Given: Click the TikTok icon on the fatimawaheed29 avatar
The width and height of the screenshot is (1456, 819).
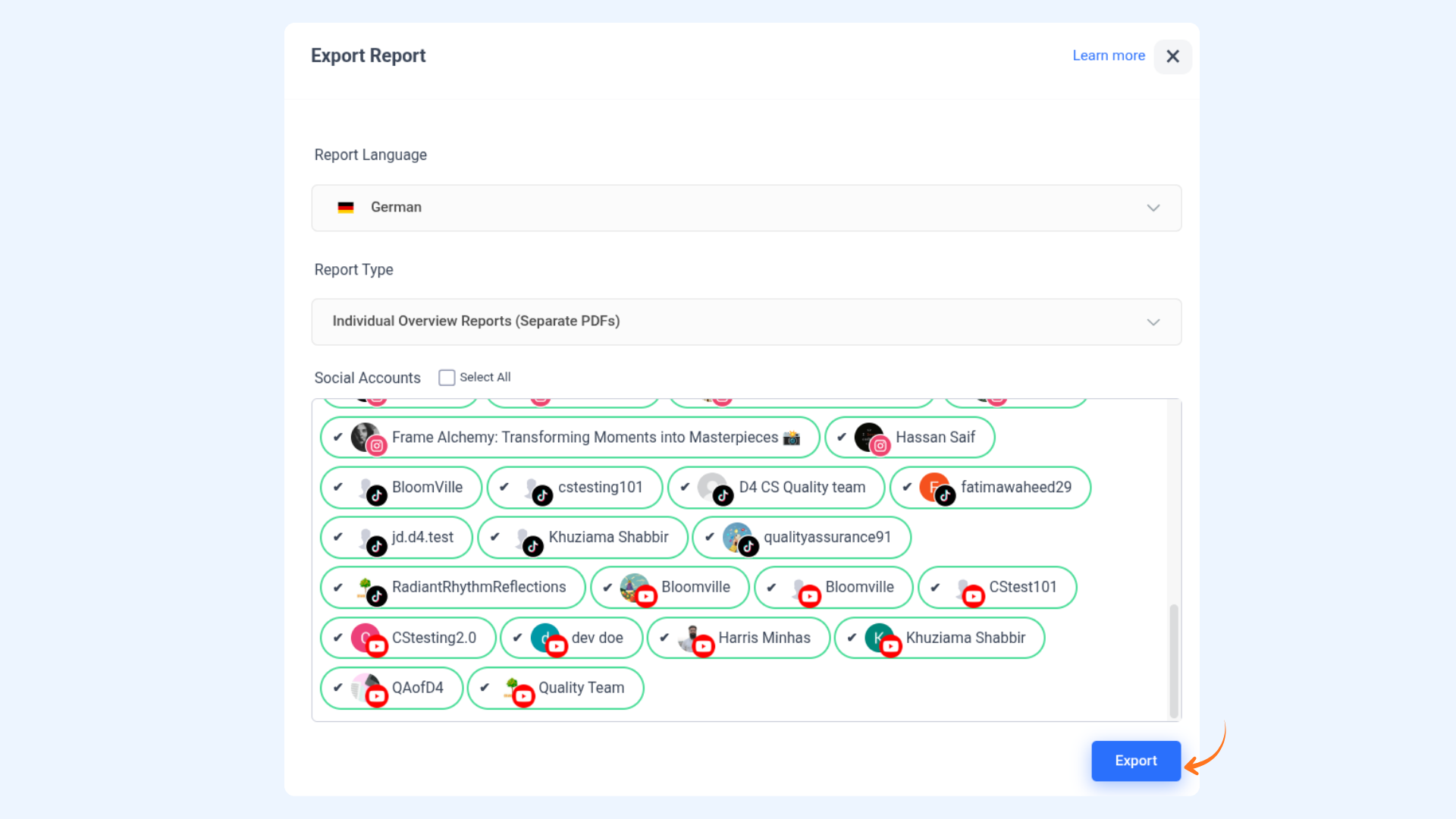Looking at the screenshot, I should coord(945,496).
